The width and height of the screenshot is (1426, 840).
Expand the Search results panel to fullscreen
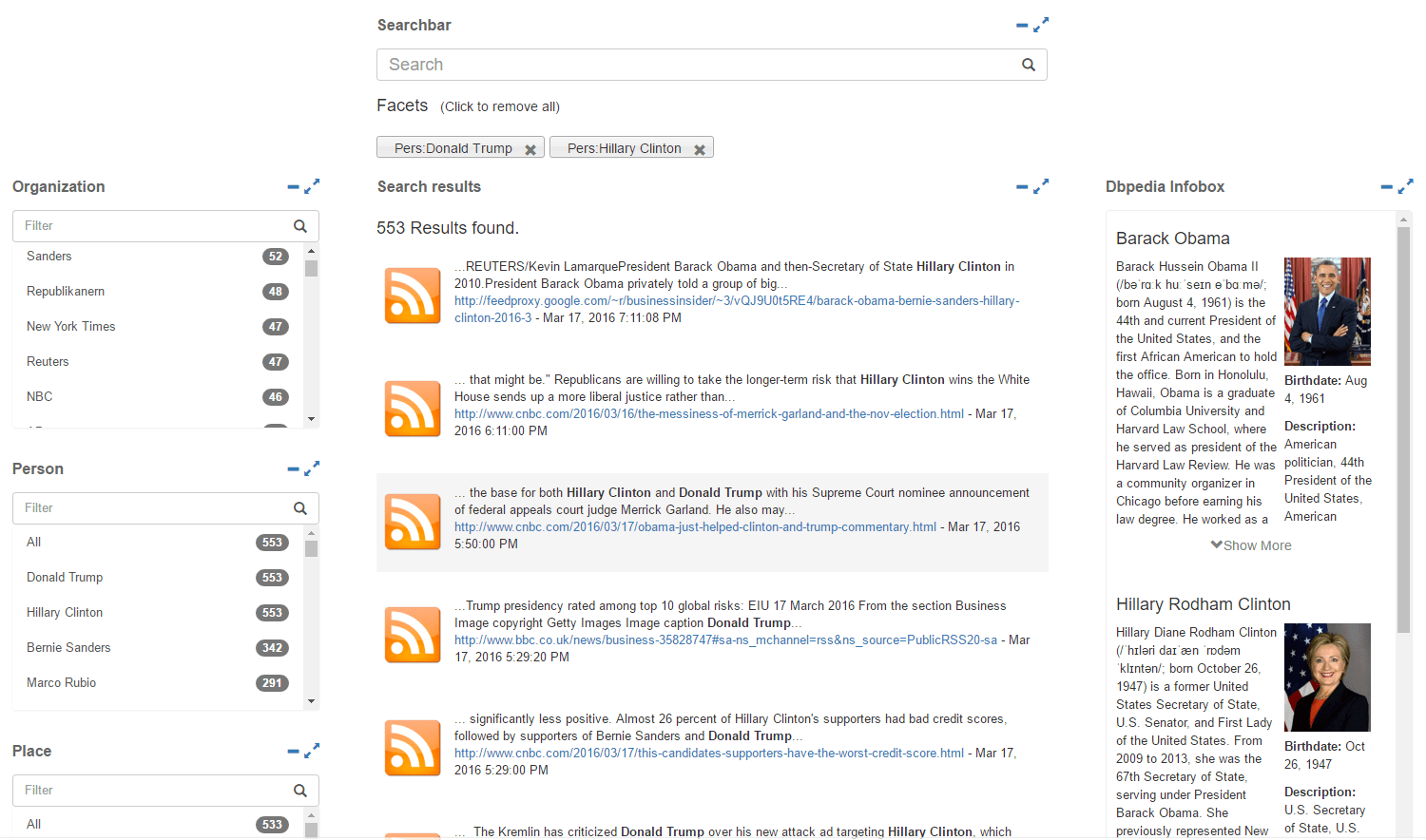[1041, 186]
